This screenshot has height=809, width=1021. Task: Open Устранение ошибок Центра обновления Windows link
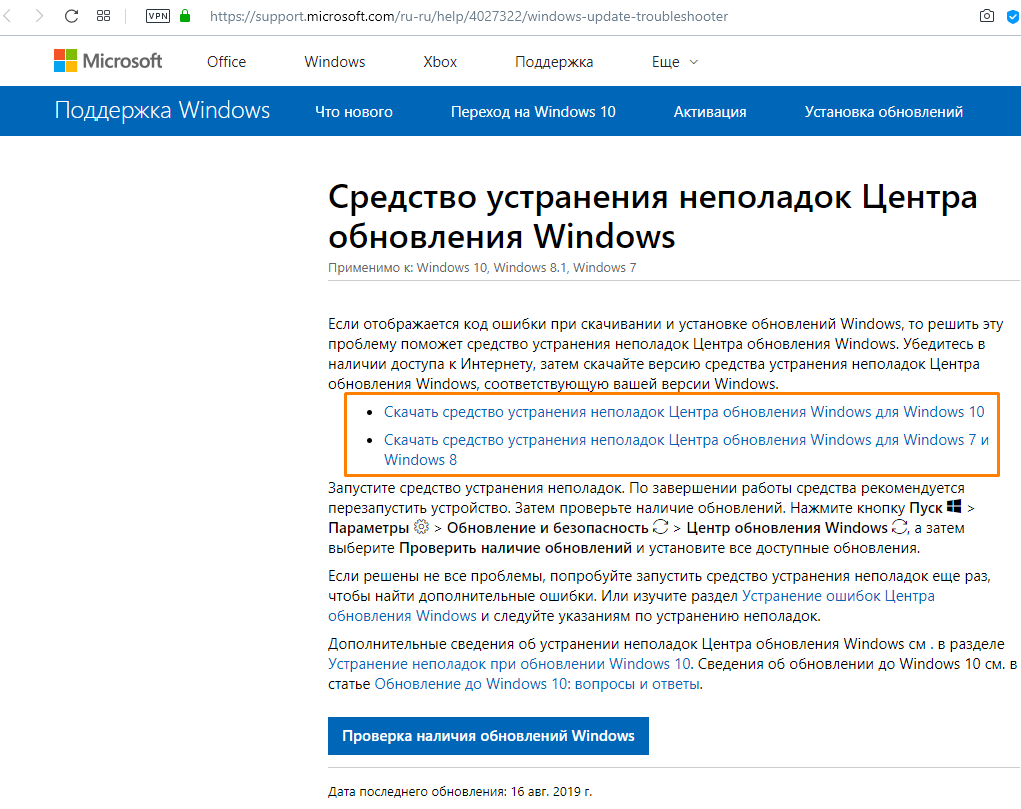631,606
